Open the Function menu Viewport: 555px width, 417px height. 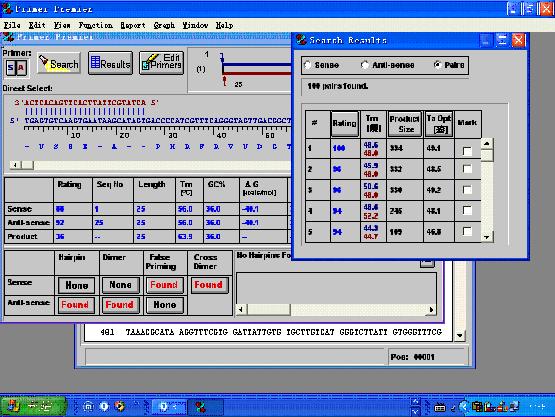tap(96, 25)
